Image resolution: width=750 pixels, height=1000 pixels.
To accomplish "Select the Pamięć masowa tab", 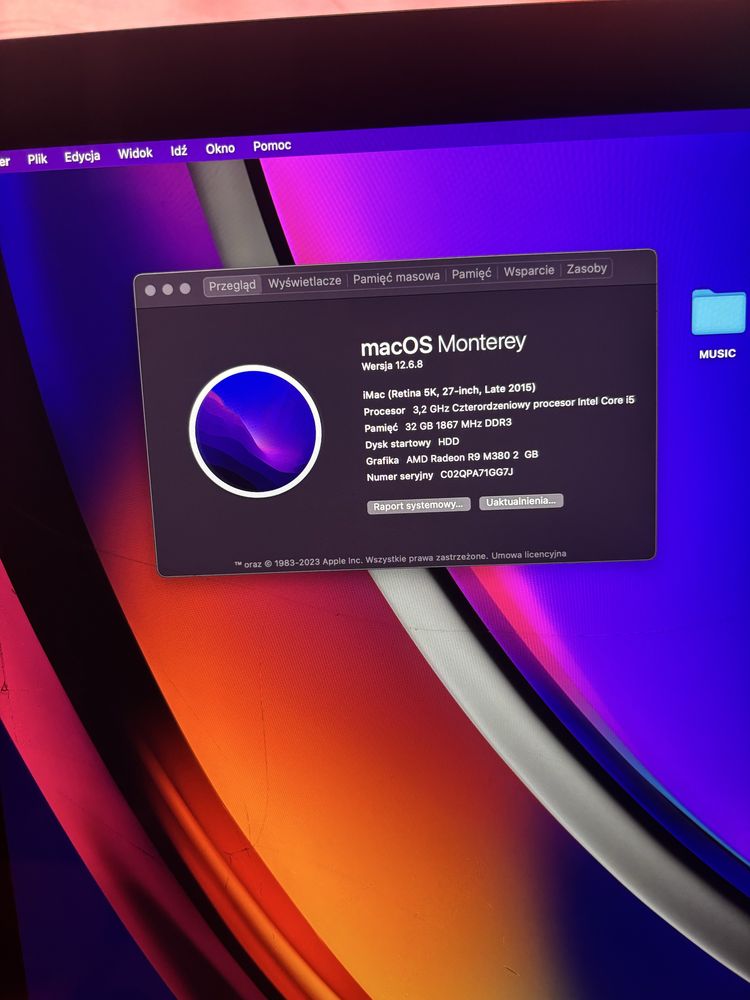I will pyautogui.click(x=396, y=277).
